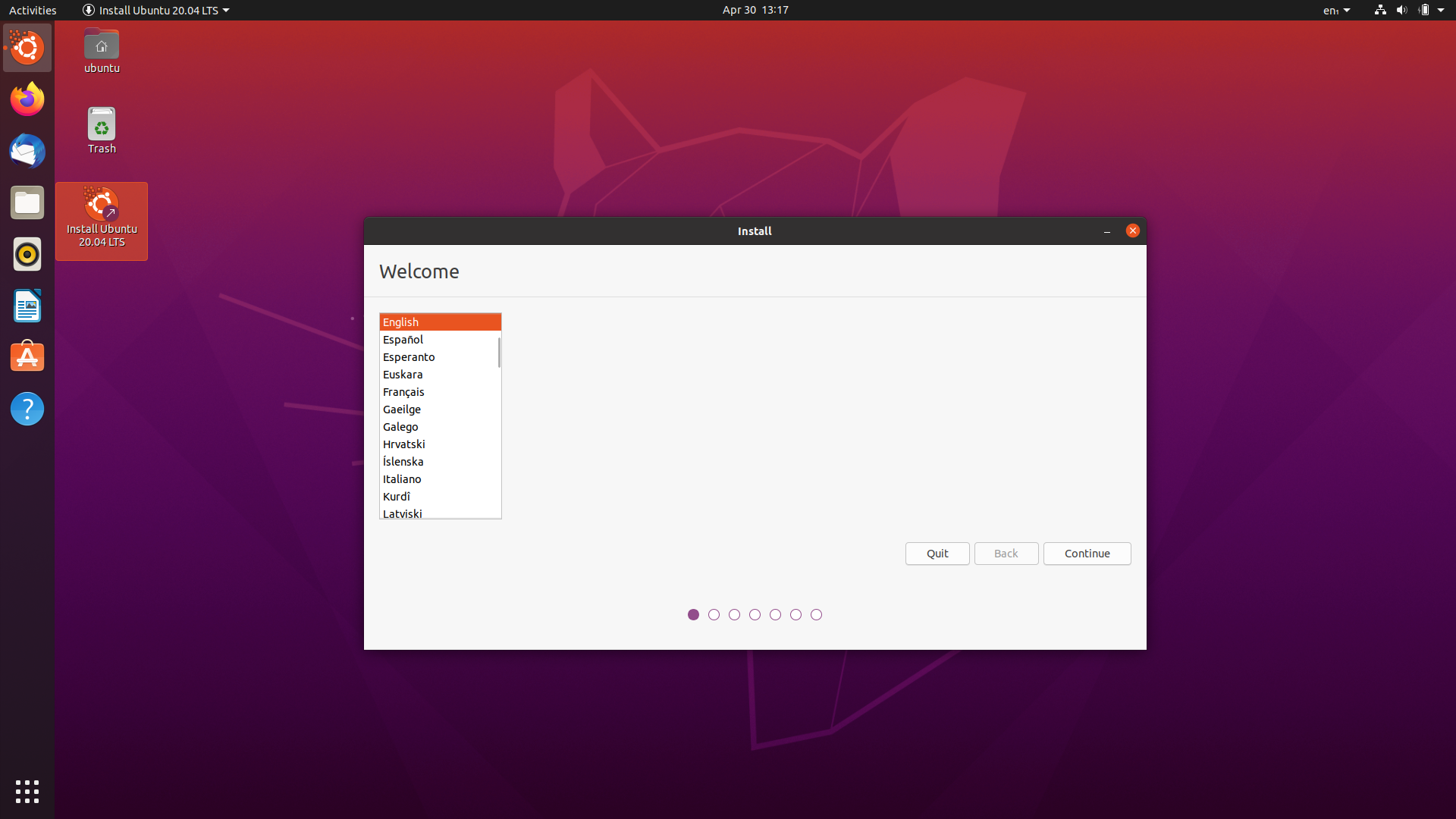1456x819 pixels.
Task: Select English in the language list
Action: click(x=440, y=322)
